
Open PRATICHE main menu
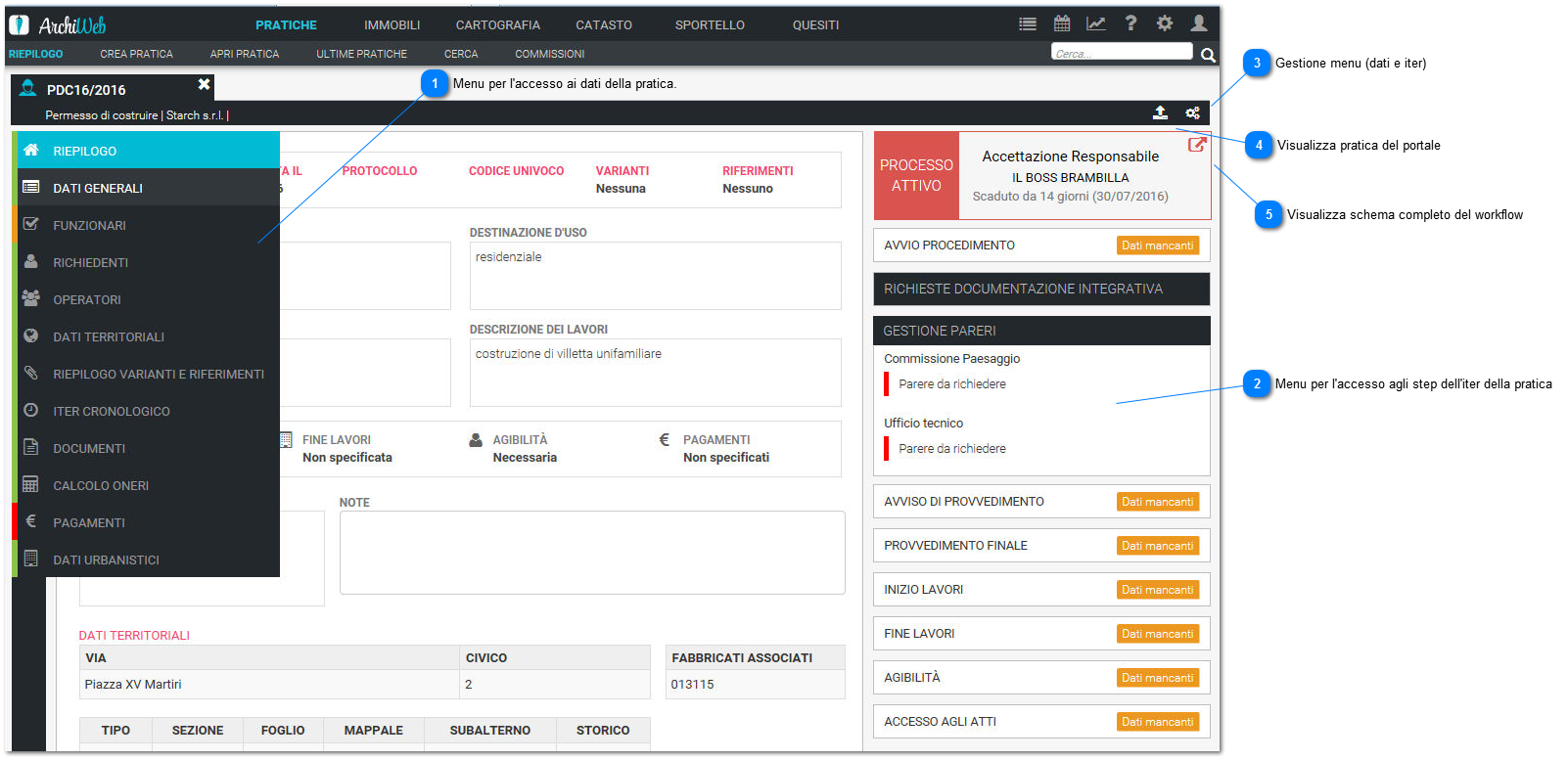point(286,24)
